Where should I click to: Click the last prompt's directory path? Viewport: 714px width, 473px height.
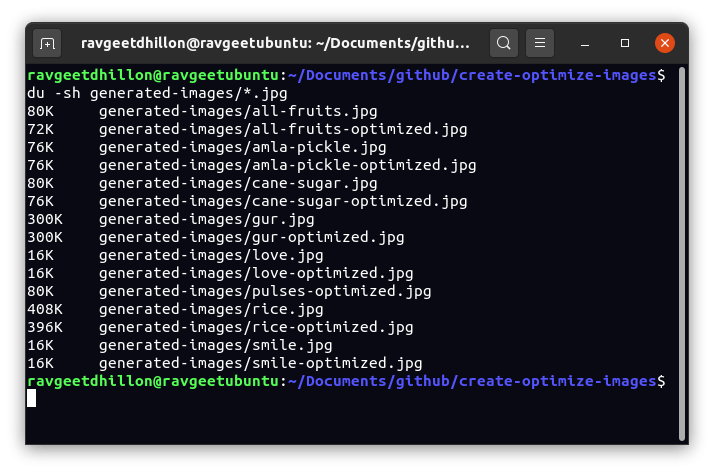point(473,381)
